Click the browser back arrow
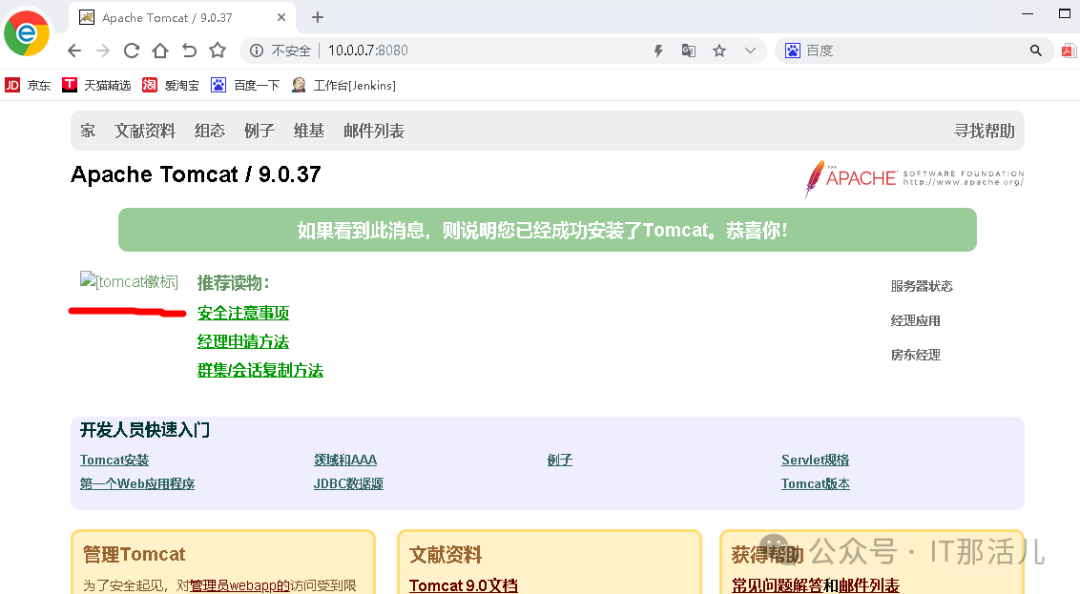Screen dimensions: 1080x594 (74, 50)
